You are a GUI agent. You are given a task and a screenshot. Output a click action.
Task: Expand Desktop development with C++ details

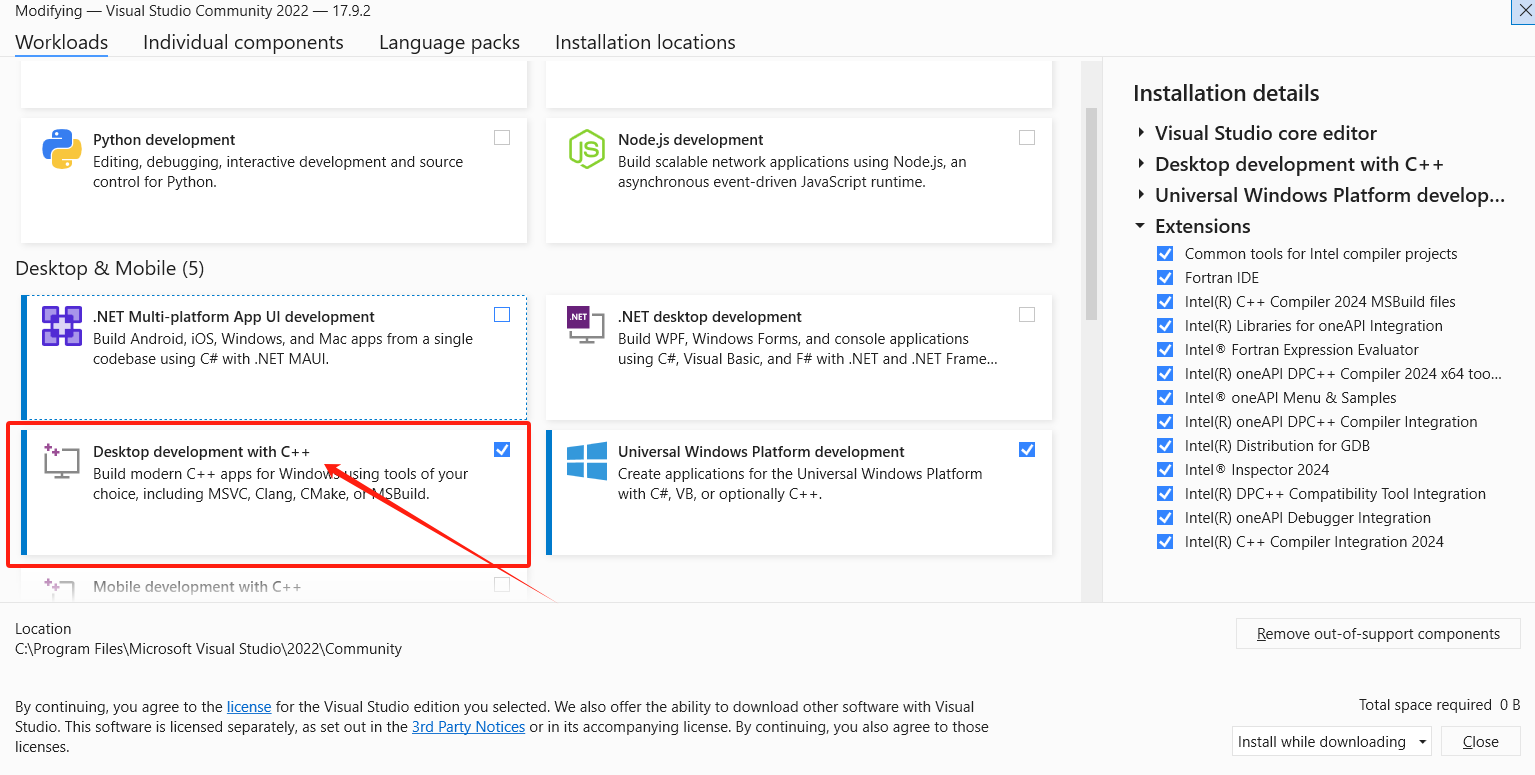coord(1141,165)
